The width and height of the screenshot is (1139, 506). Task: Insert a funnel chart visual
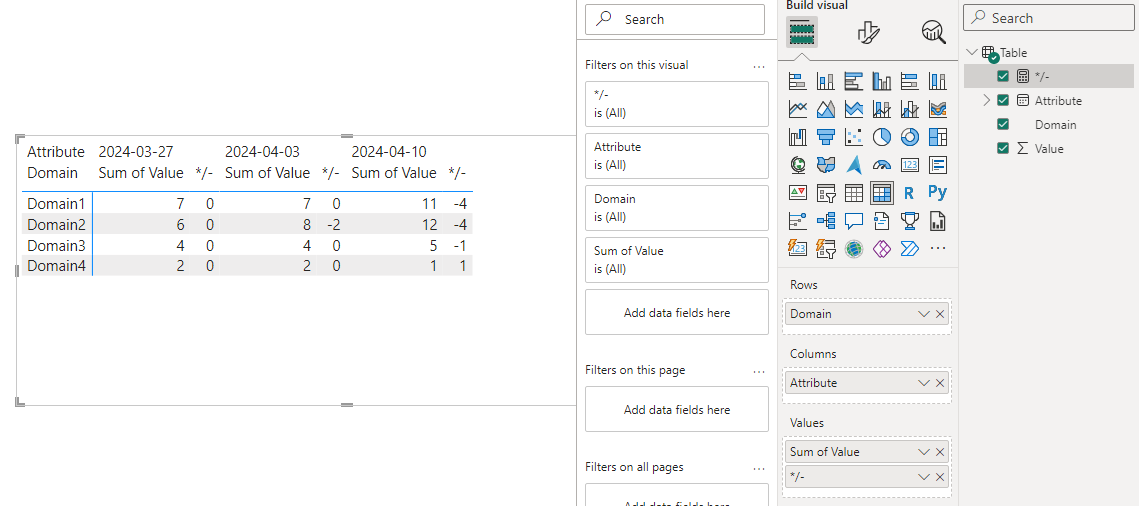click(x=825, y=136)
